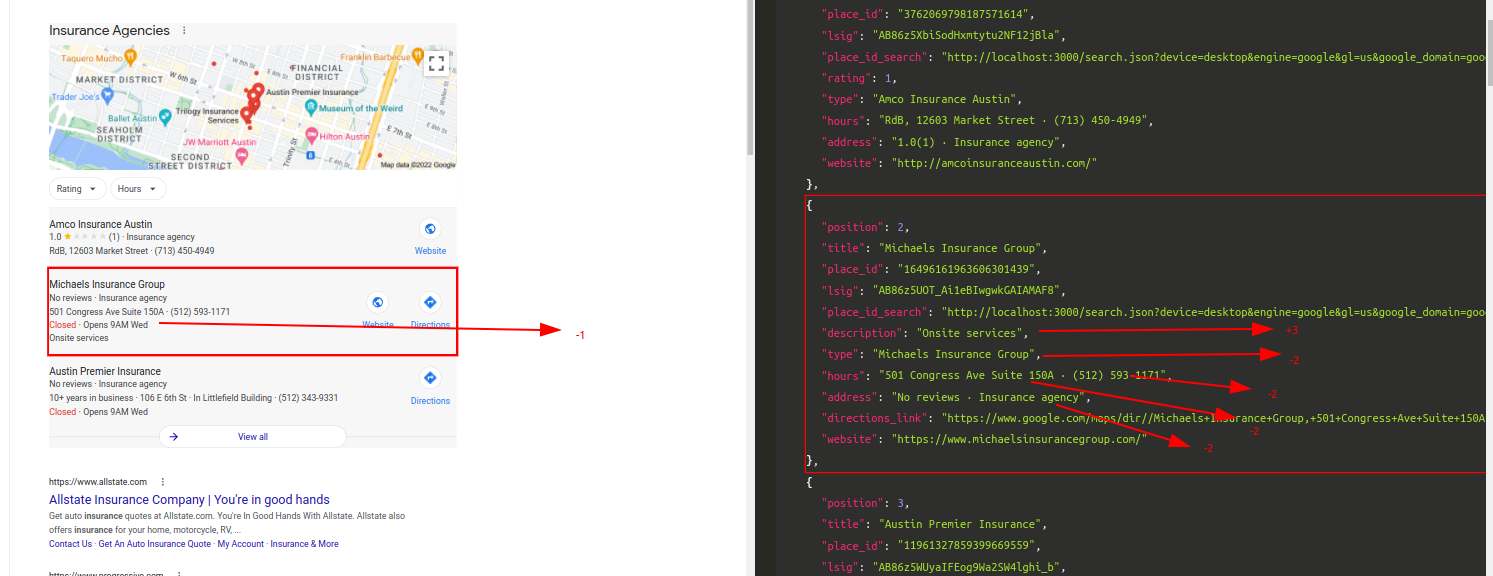The image size is (1493, 576).
Task: Click JSON place_id value 16496161963606301439
Action: click(964, 269)
